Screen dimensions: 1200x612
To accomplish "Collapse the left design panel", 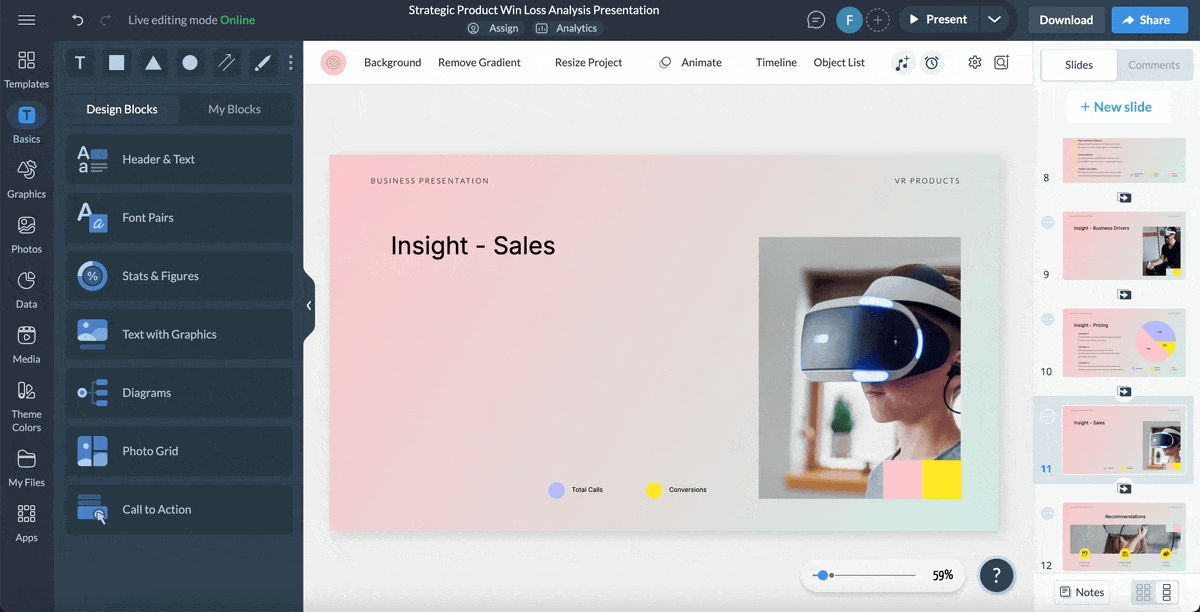I will (309, 305).
